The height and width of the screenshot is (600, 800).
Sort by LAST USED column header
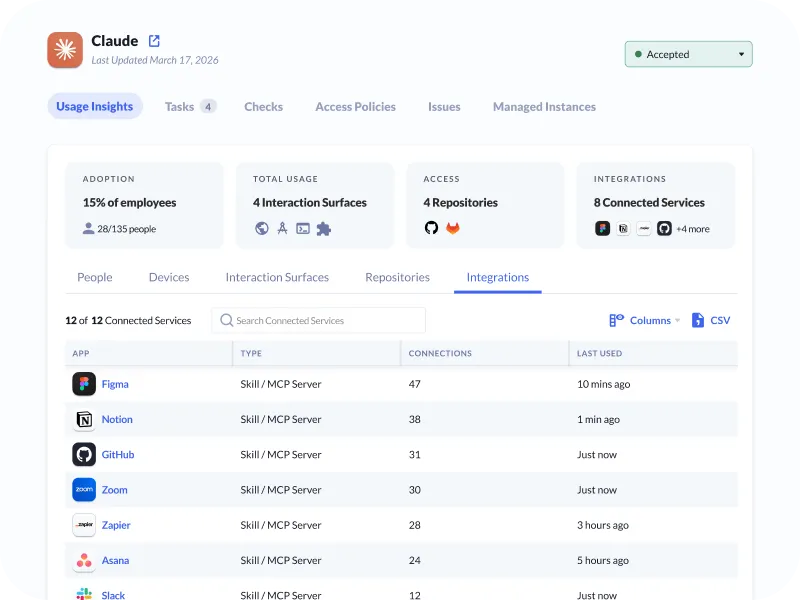[x=599, y=353]
